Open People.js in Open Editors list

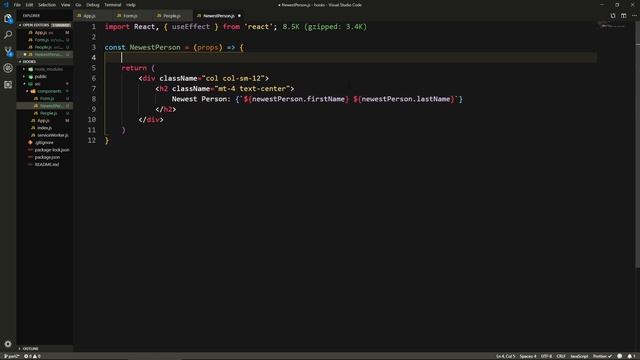point(44,47)
